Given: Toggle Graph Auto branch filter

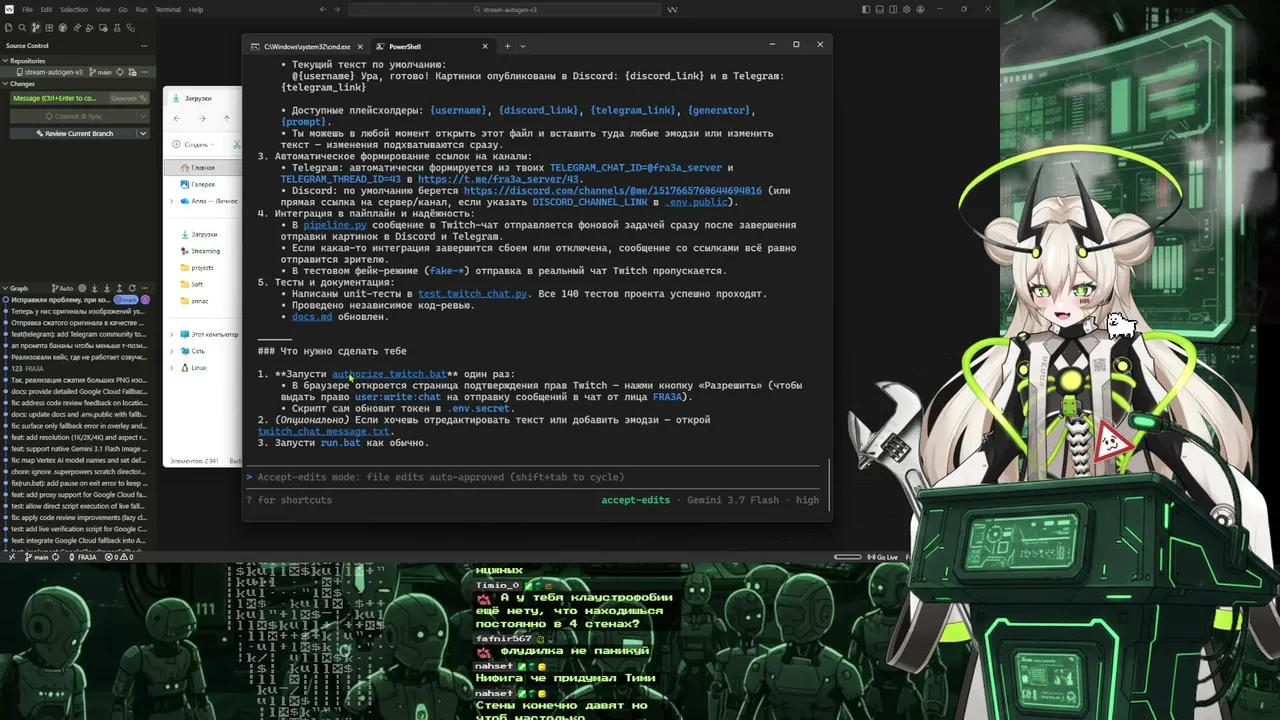Looking at the screenshot, I should (62, 288).
